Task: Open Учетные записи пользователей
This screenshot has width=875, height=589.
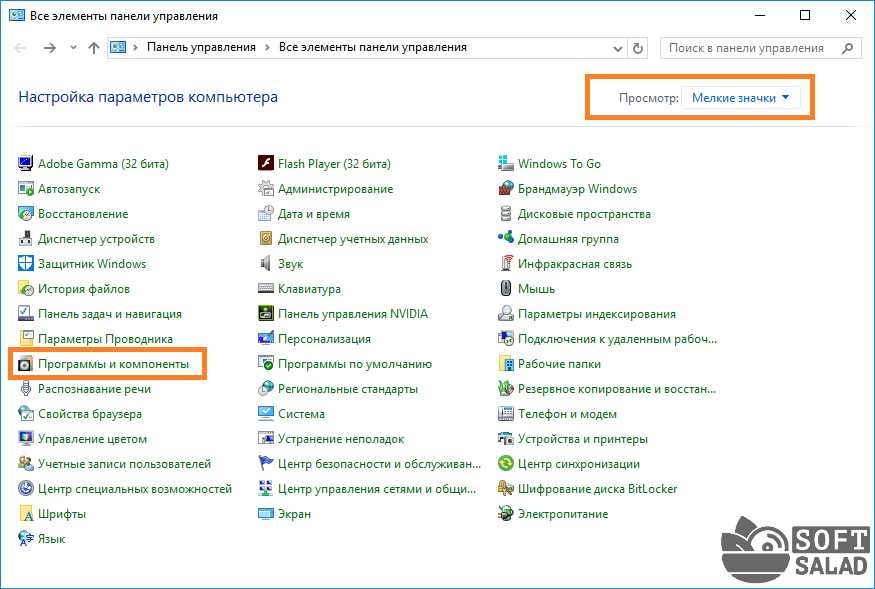Action: pos(124,464)
